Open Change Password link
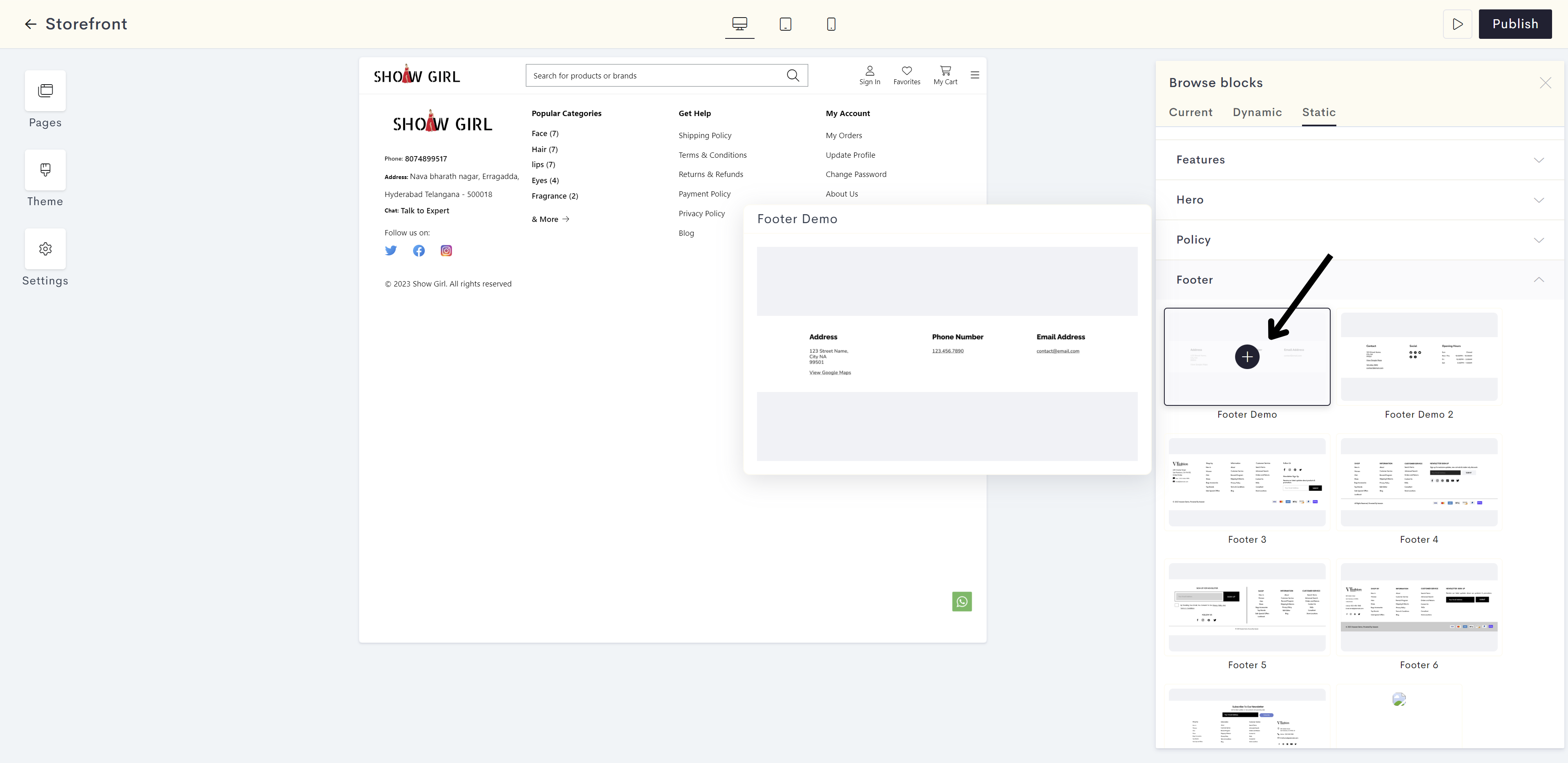Screen dimensions: 1568x763 coord(856,174)
